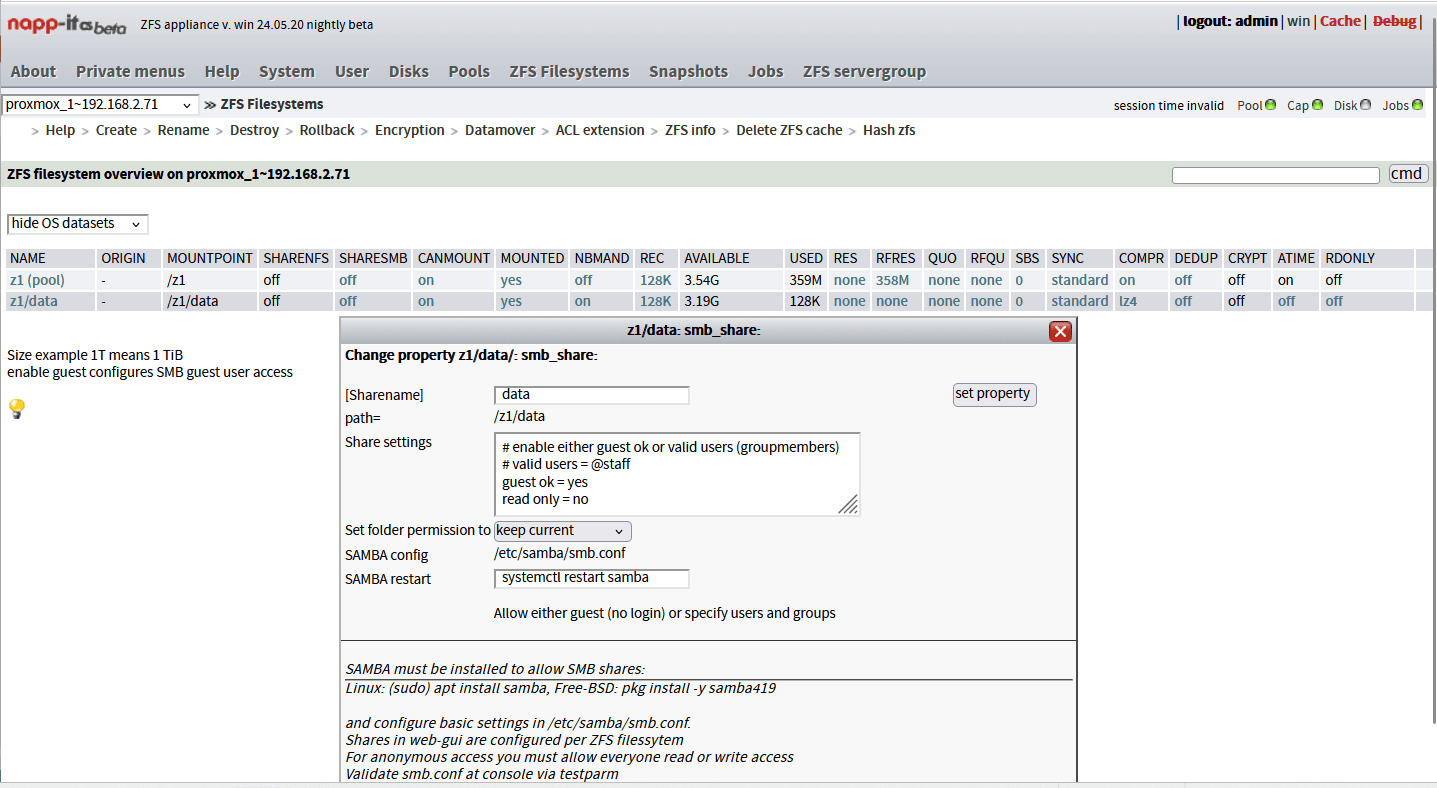Open the ZFS servergroup menu

[x=864, y=71]
